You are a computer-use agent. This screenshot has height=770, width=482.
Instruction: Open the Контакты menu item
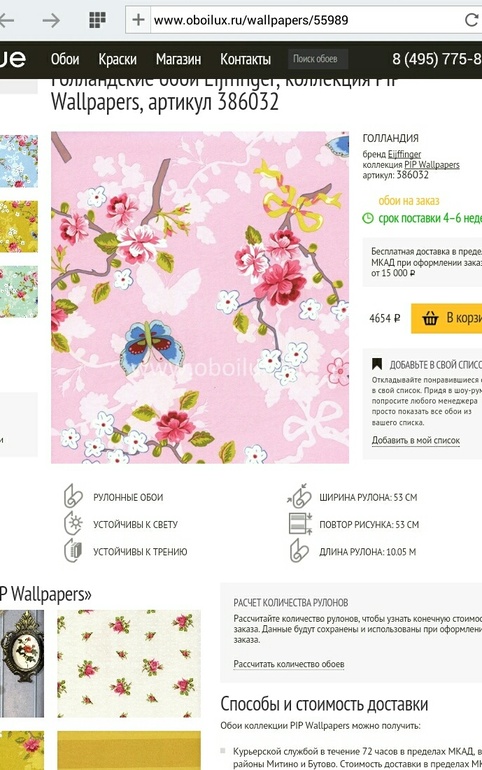click(x=245, y=59)
